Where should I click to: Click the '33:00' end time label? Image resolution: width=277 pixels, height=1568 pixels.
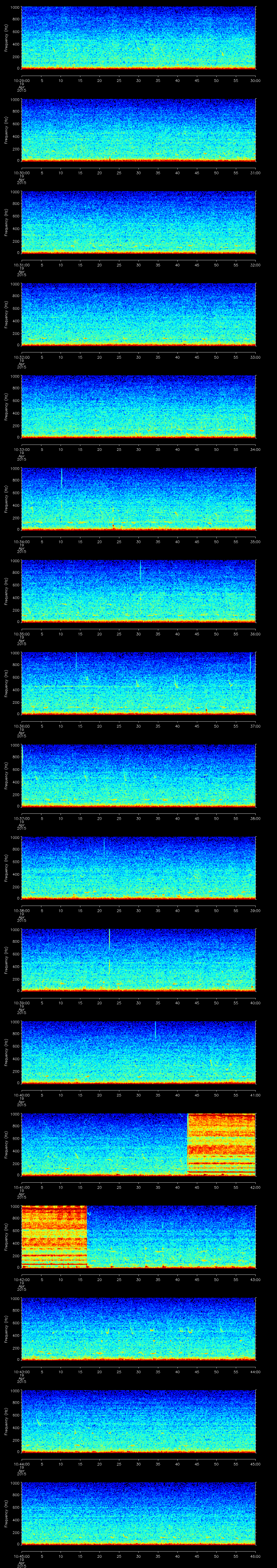[256, 357]
